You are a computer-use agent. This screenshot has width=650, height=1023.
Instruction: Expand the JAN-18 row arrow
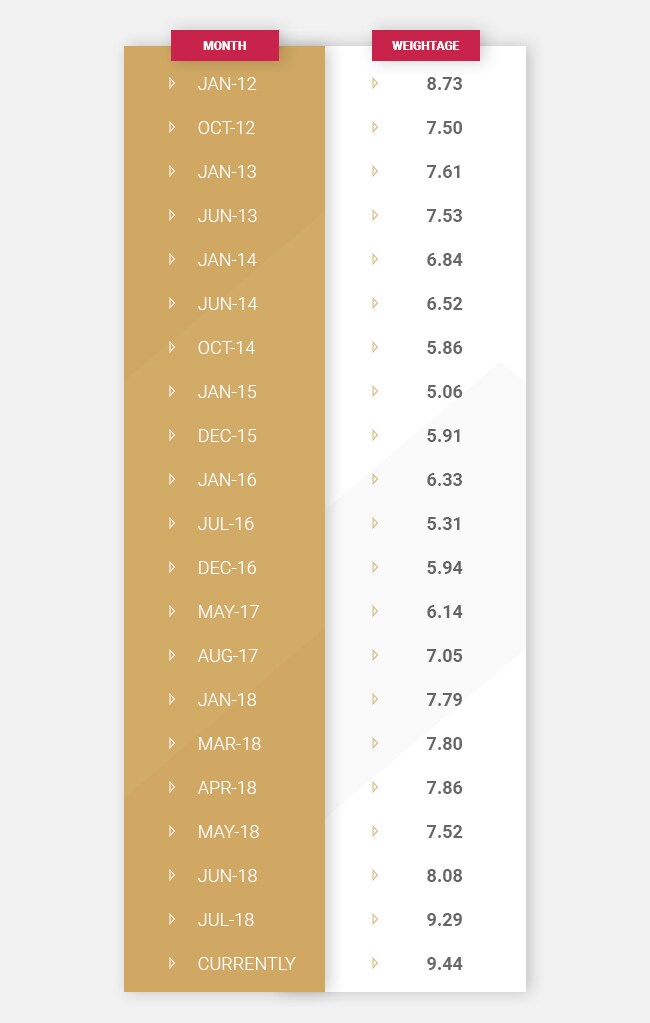[172, 699]
